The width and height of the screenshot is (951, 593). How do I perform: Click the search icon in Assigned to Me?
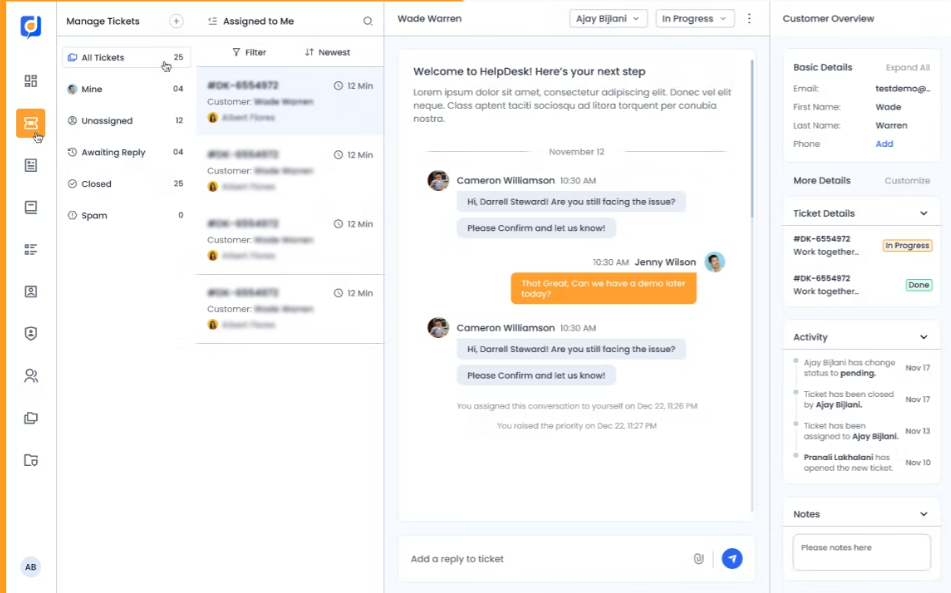368,20
